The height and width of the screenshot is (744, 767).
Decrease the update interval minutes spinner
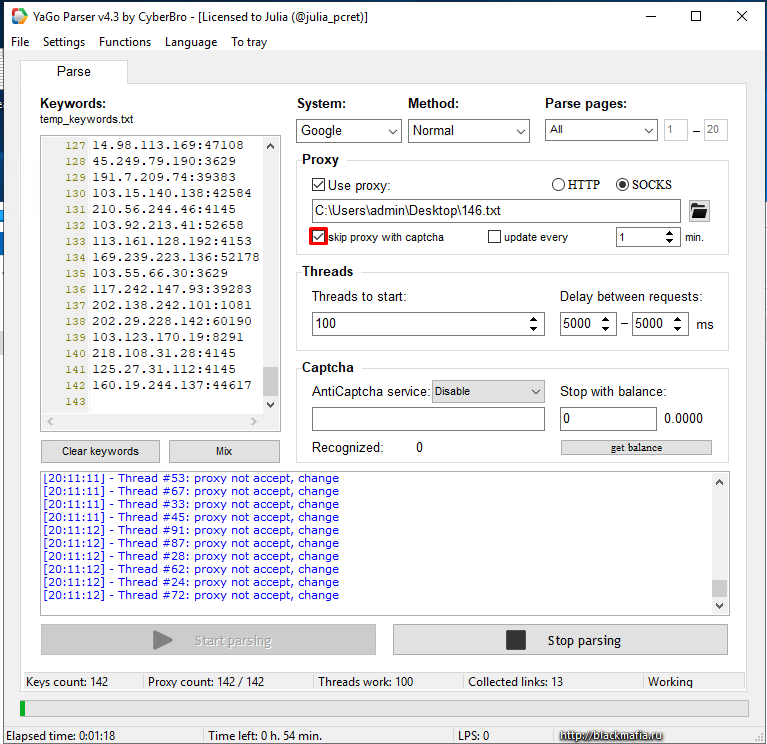(x=669, y=242)
